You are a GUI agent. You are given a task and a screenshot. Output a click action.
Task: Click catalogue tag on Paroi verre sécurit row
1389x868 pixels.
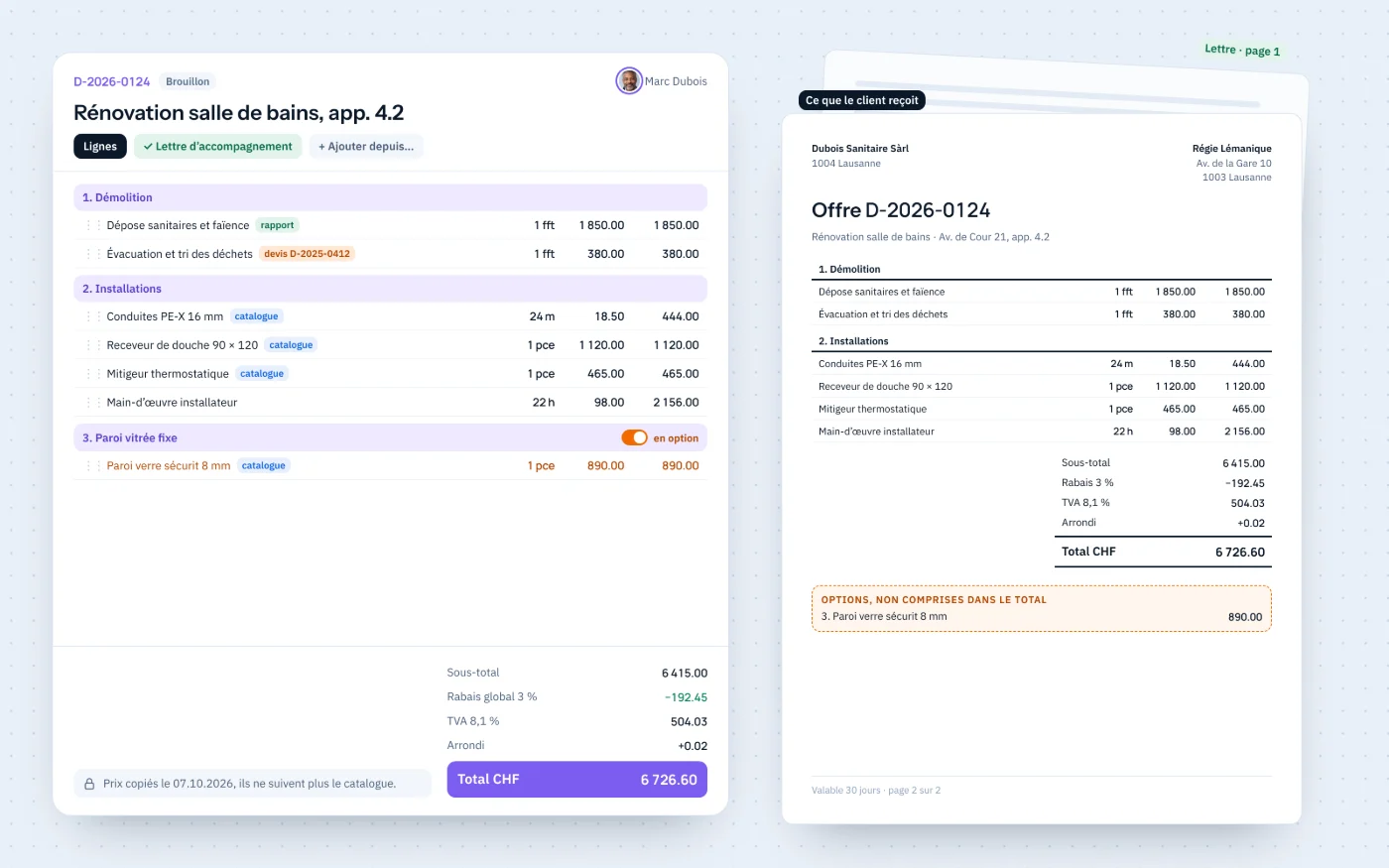point(263,465)
